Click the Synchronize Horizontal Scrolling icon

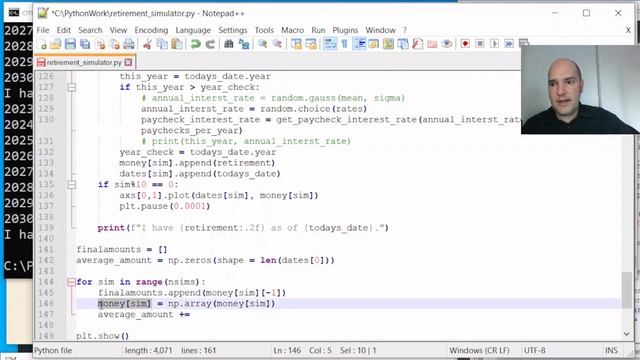[311, 44]
